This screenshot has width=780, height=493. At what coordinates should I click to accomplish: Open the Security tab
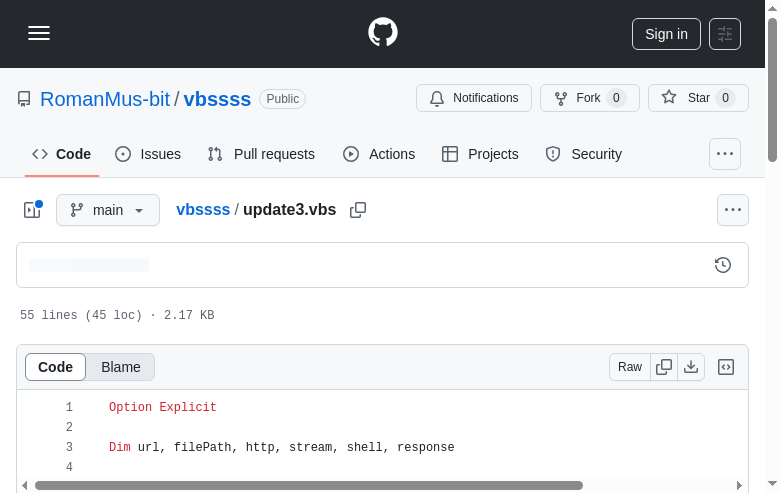(584, 154)
